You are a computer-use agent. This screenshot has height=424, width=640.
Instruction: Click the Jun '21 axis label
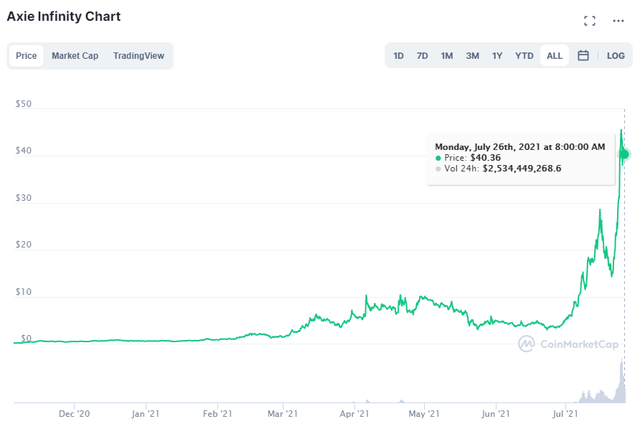tap(496, 414)
